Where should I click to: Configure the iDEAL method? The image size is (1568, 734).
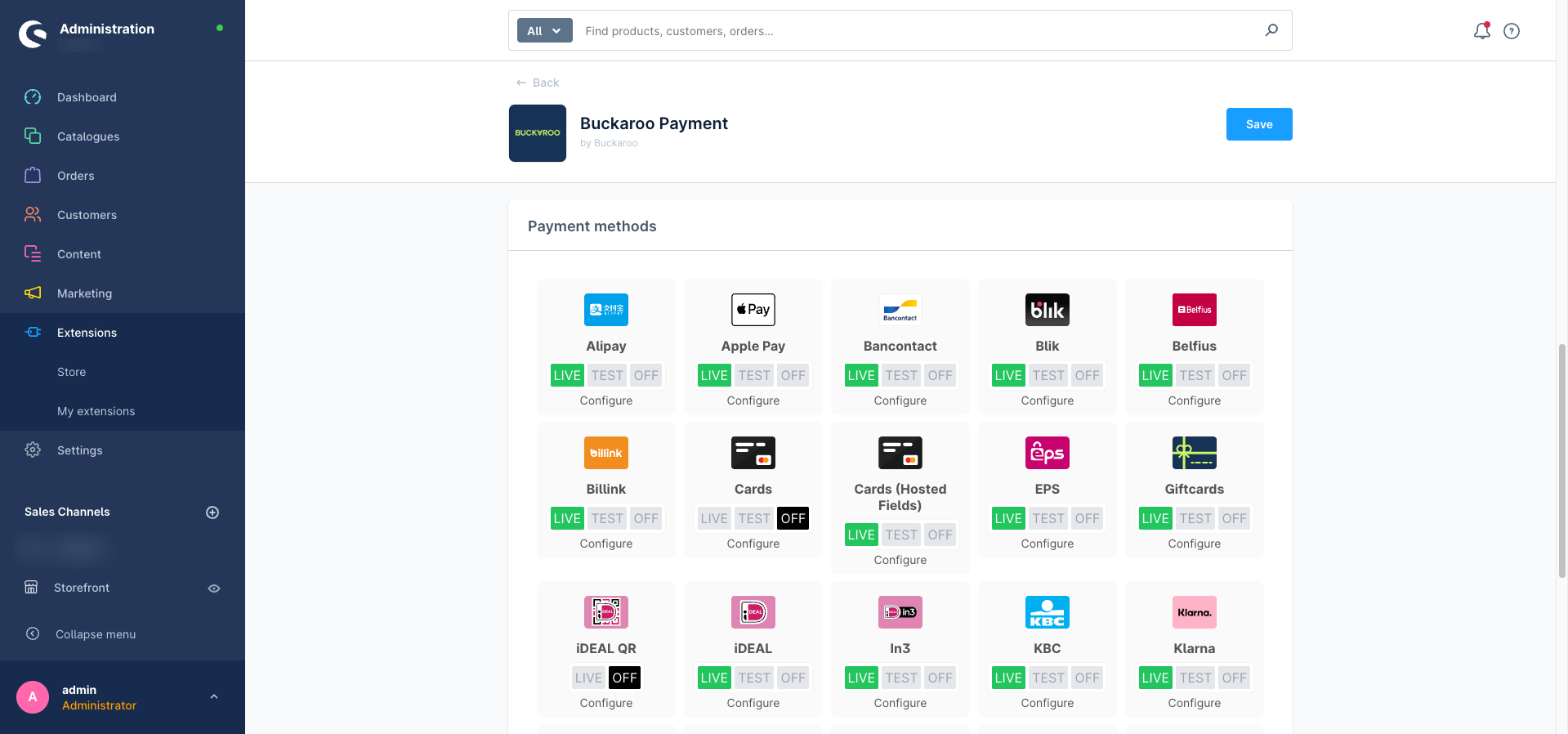pos(753,703)
